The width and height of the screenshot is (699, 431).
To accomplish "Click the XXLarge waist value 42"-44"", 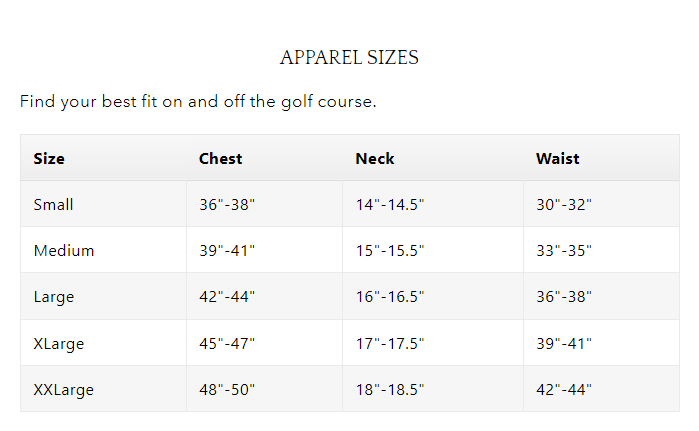I will click(x=564, y=389).
